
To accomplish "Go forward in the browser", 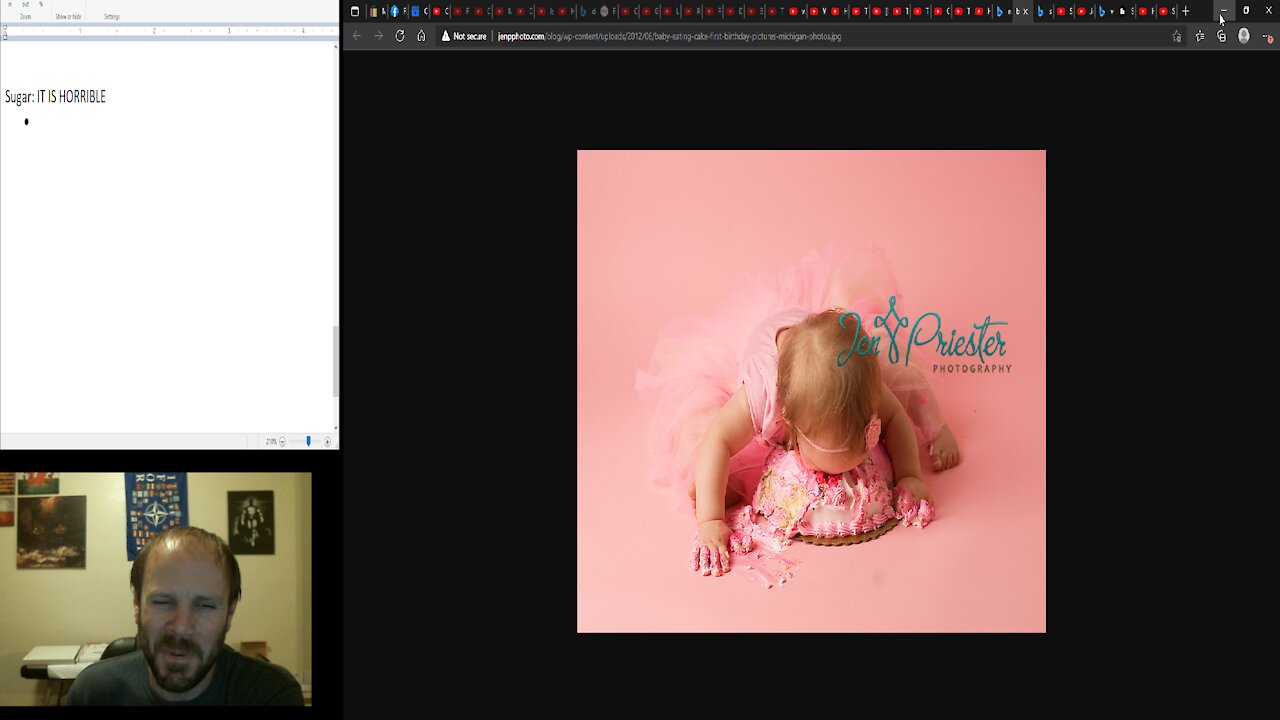I will (378, 36).
